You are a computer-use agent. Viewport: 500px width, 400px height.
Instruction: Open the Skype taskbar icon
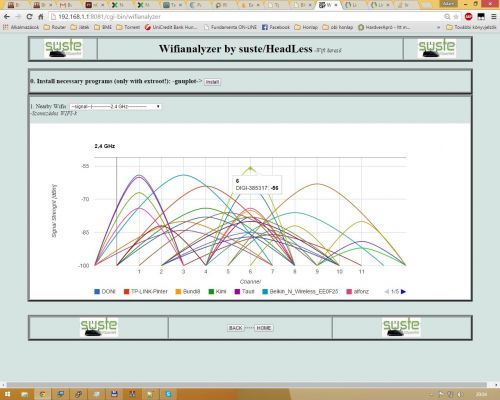pos(168,394)
